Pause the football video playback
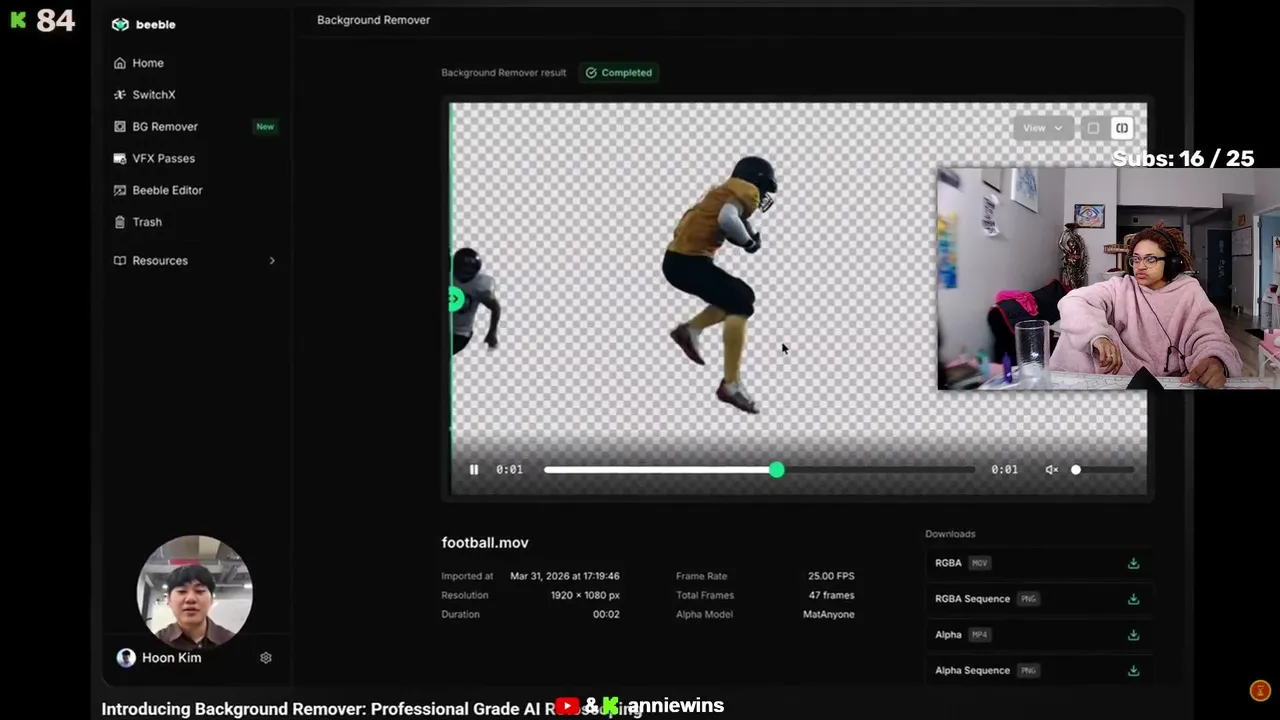The image size is (1280, 720). (474, 469)
